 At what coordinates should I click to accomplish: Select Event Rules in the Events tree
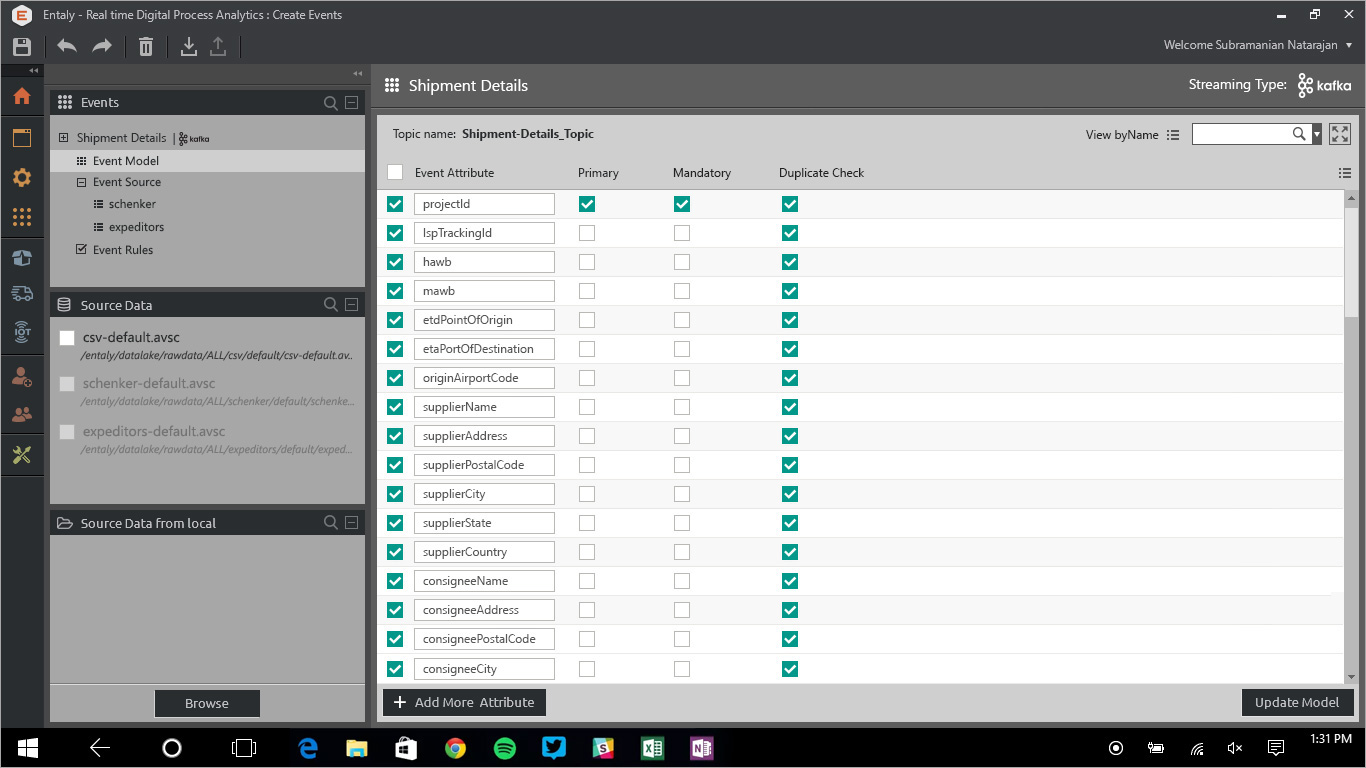(123, 250)
